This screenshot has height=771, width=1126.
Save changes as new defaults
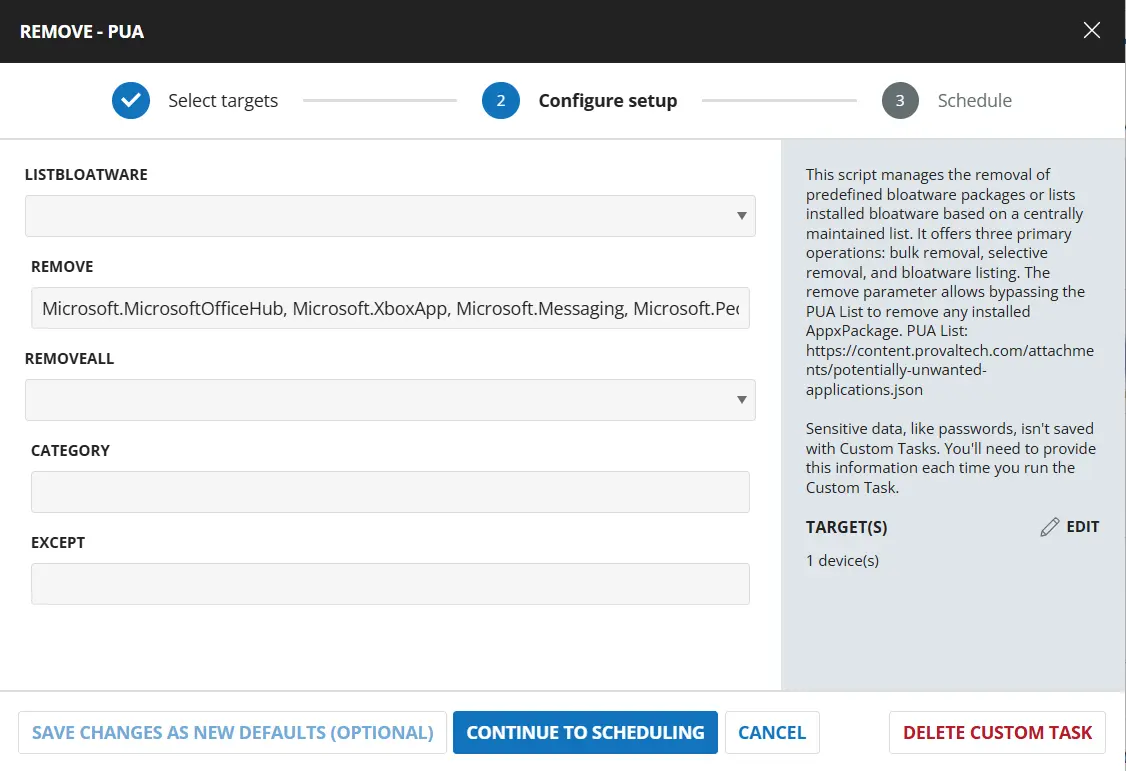click(232, 733)
